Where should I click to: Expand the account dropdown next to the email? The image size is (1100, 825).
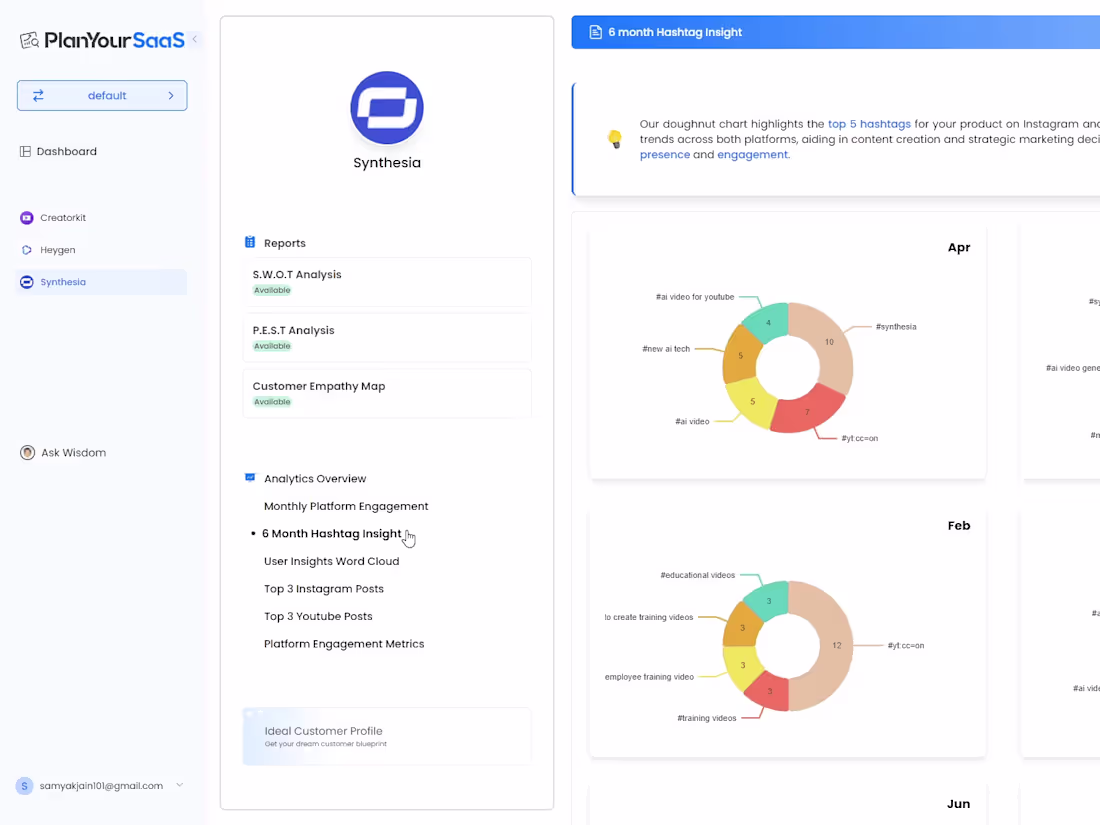pos(178,786)
